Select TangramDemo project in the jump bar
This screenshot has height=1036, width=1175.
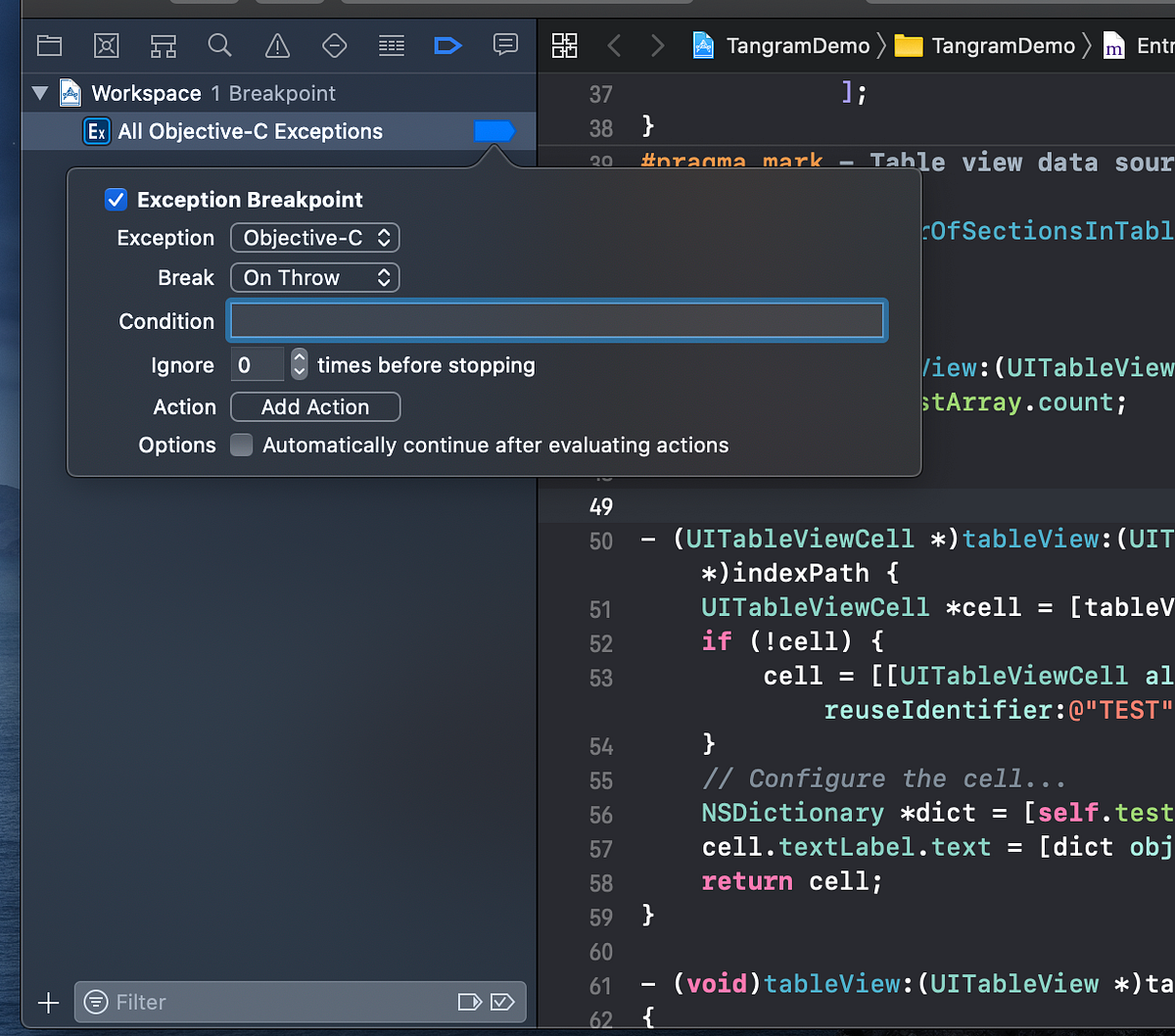[795, 45]
